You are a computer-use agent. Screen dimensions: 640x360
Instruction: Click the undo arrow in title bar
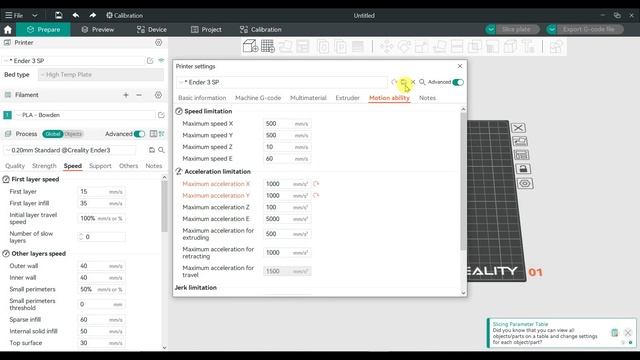pyautogui.click(x=76, y=15)
